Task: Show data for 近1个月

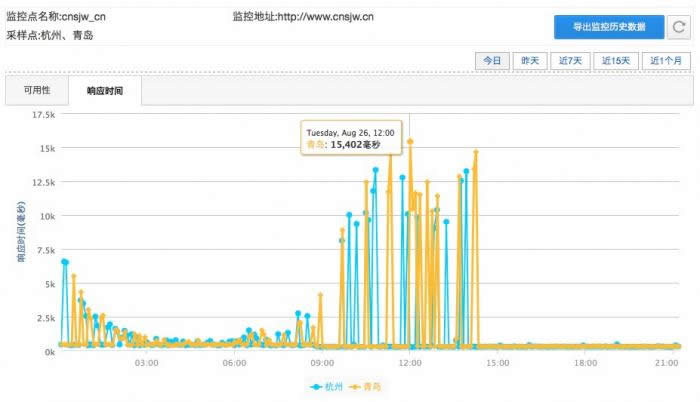Action: pyautogui.click(x=665, y=61)
